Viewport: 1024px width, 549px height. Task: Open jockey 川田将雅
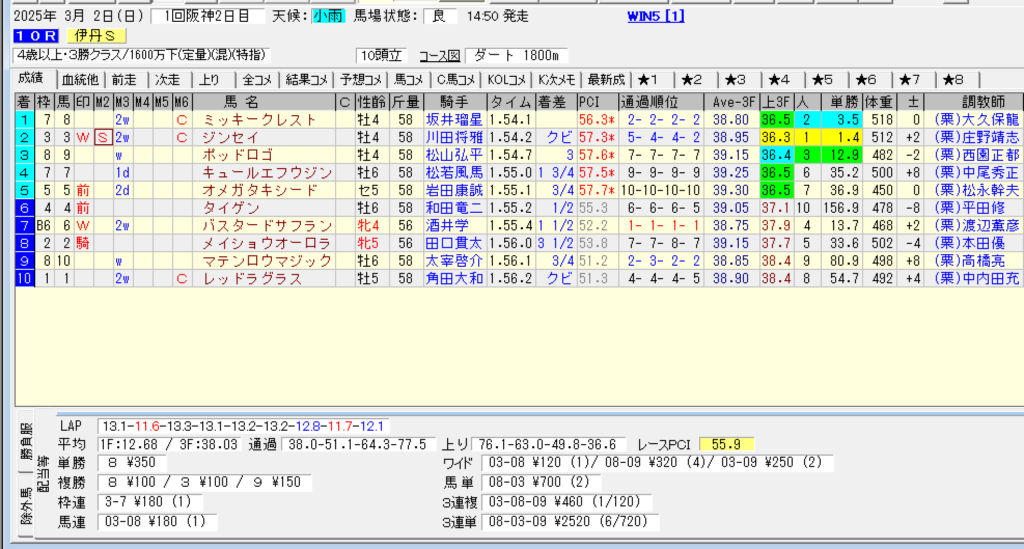(455, 138)
